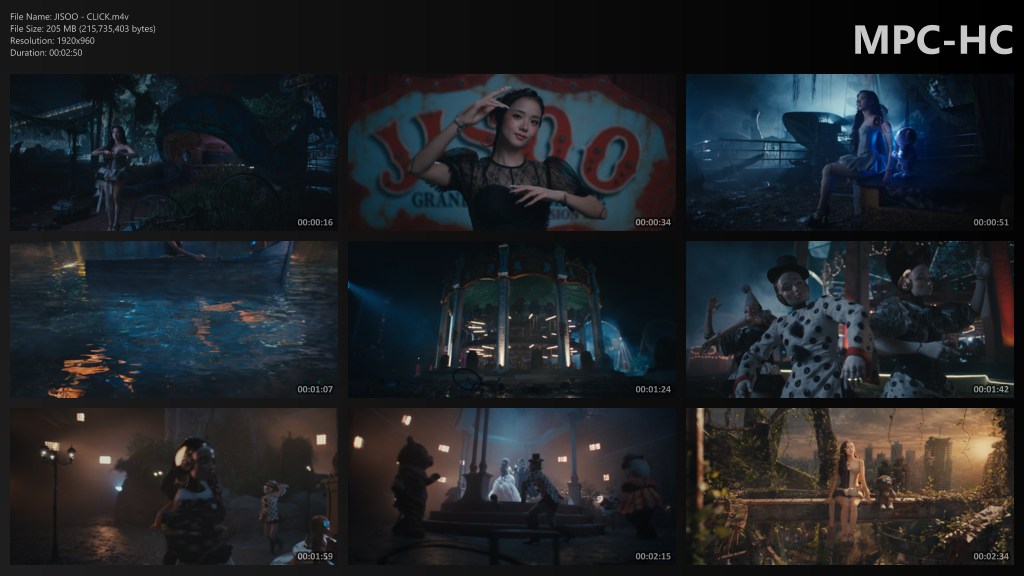
Task: Click the polka-dot dancers thumbnail at 00:01:42
Action: tap(850, 319)
